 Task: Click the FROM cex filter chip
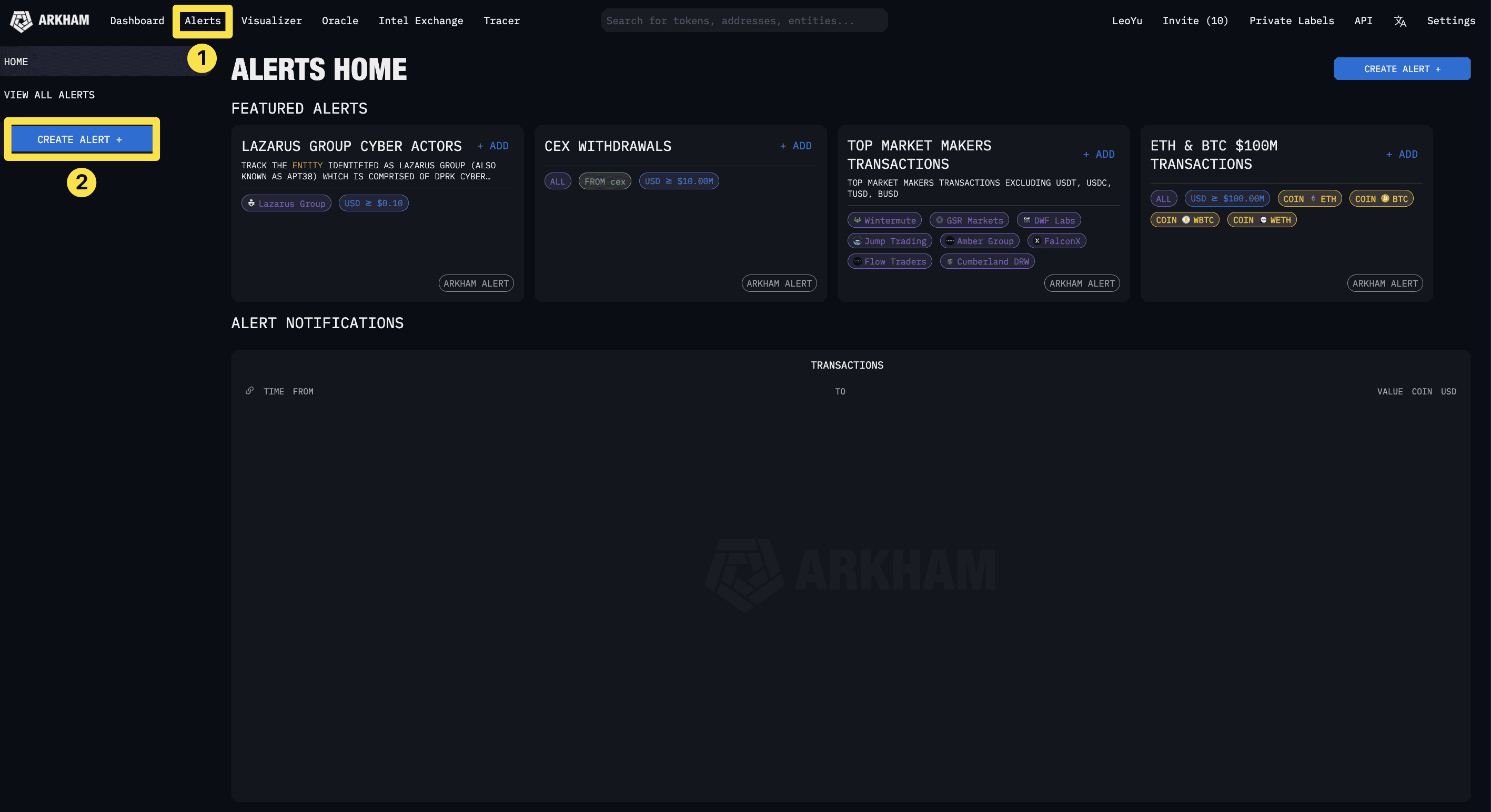click(605, 181)
